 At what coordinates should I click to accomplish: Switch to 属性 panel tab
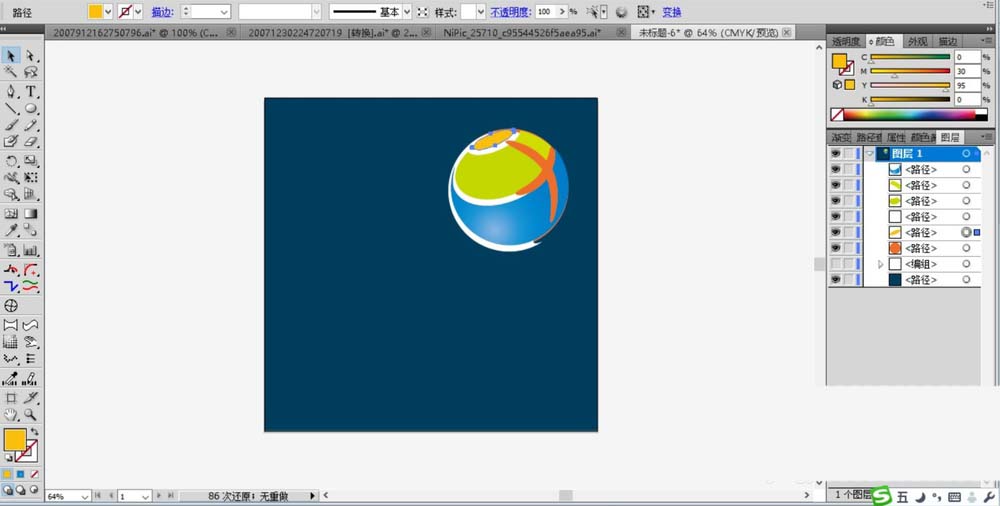(896, 137)
